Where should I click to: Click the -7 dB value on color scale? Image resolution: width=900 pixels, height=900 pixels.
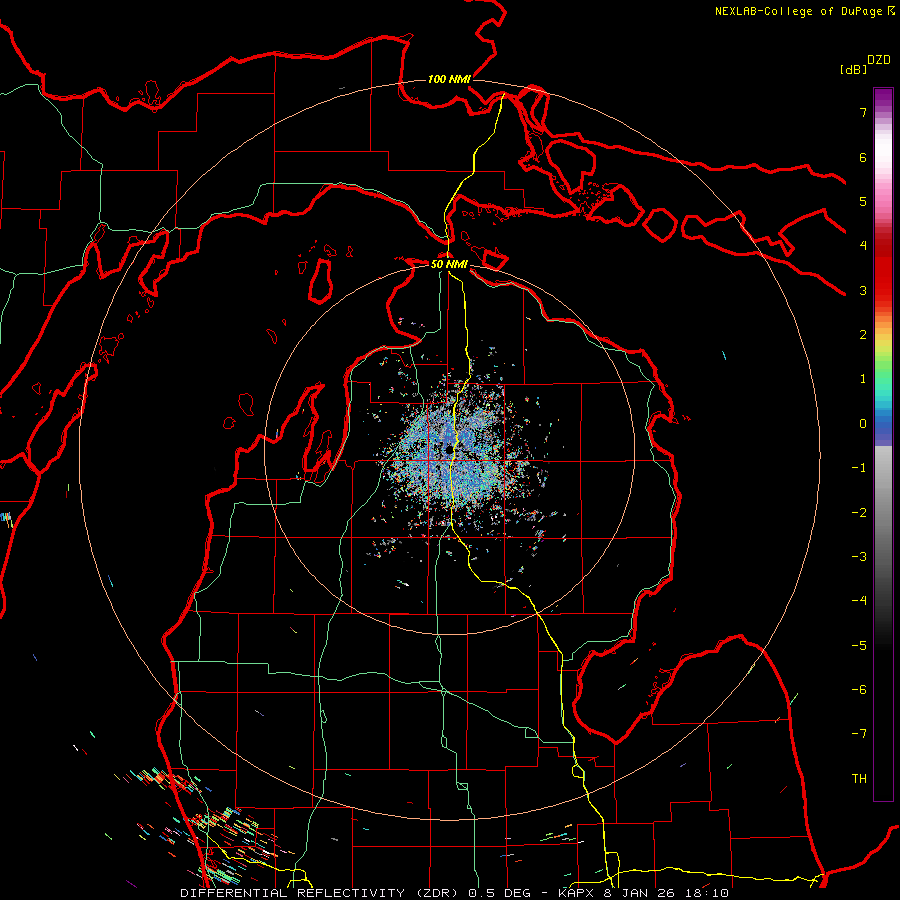pos(859,734)
